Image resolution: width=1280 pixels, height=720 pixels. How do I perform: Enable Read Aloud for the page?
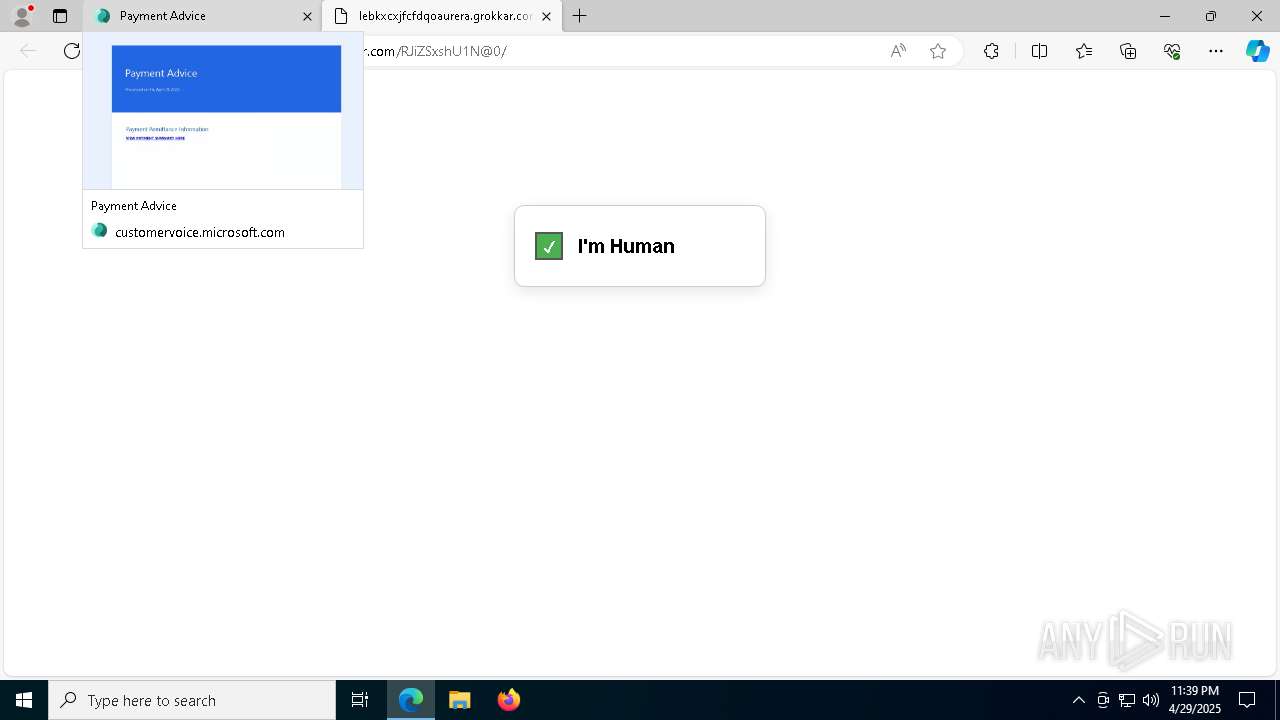coord(898,51)
